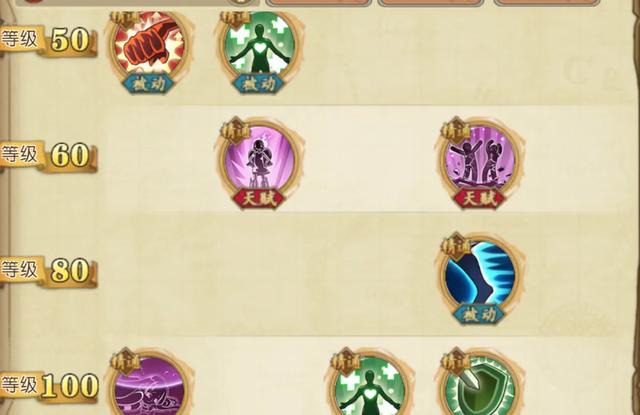Select the 等级 100 row label

point(49,385)
